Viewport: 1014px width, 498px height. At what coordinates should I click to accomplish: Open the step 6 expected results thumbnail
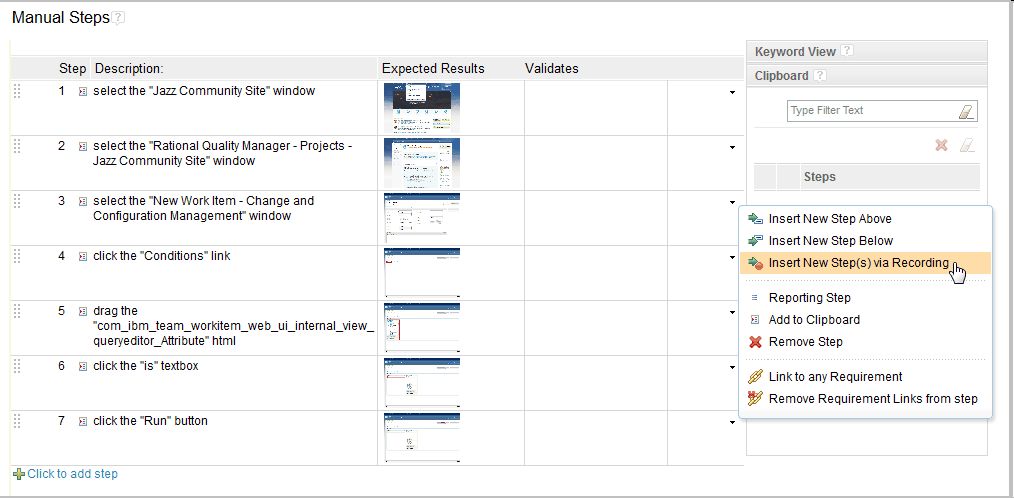point(422,383)
